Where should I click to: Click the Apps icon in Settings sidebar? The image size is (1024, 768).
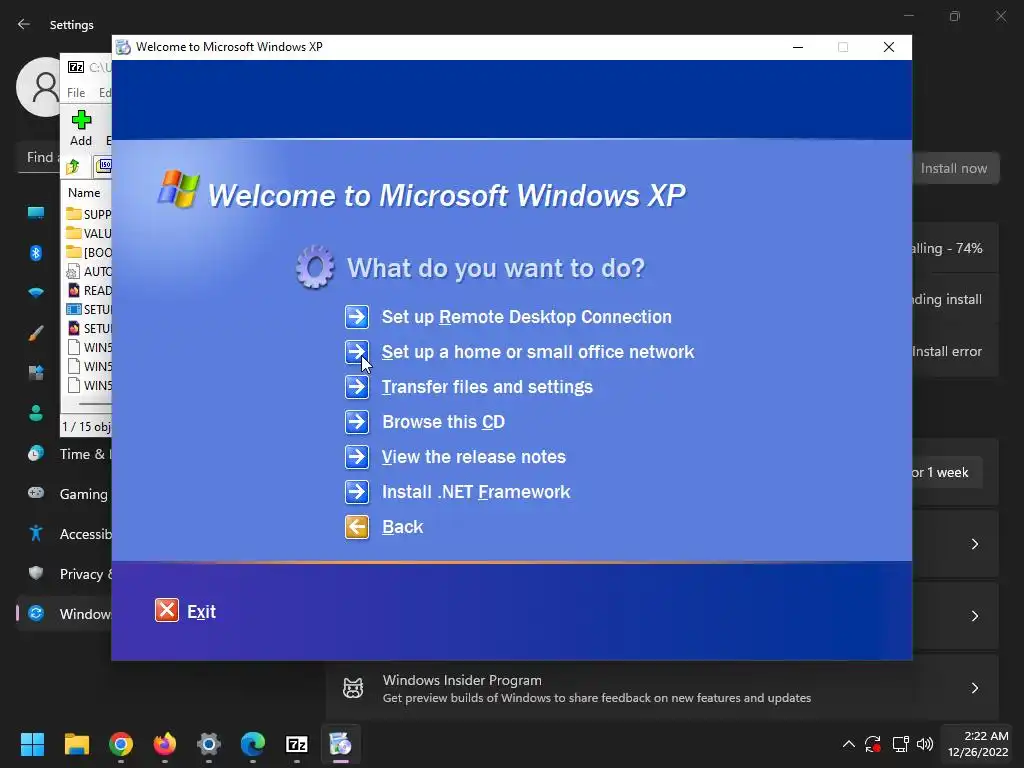[x=36, y=373]
